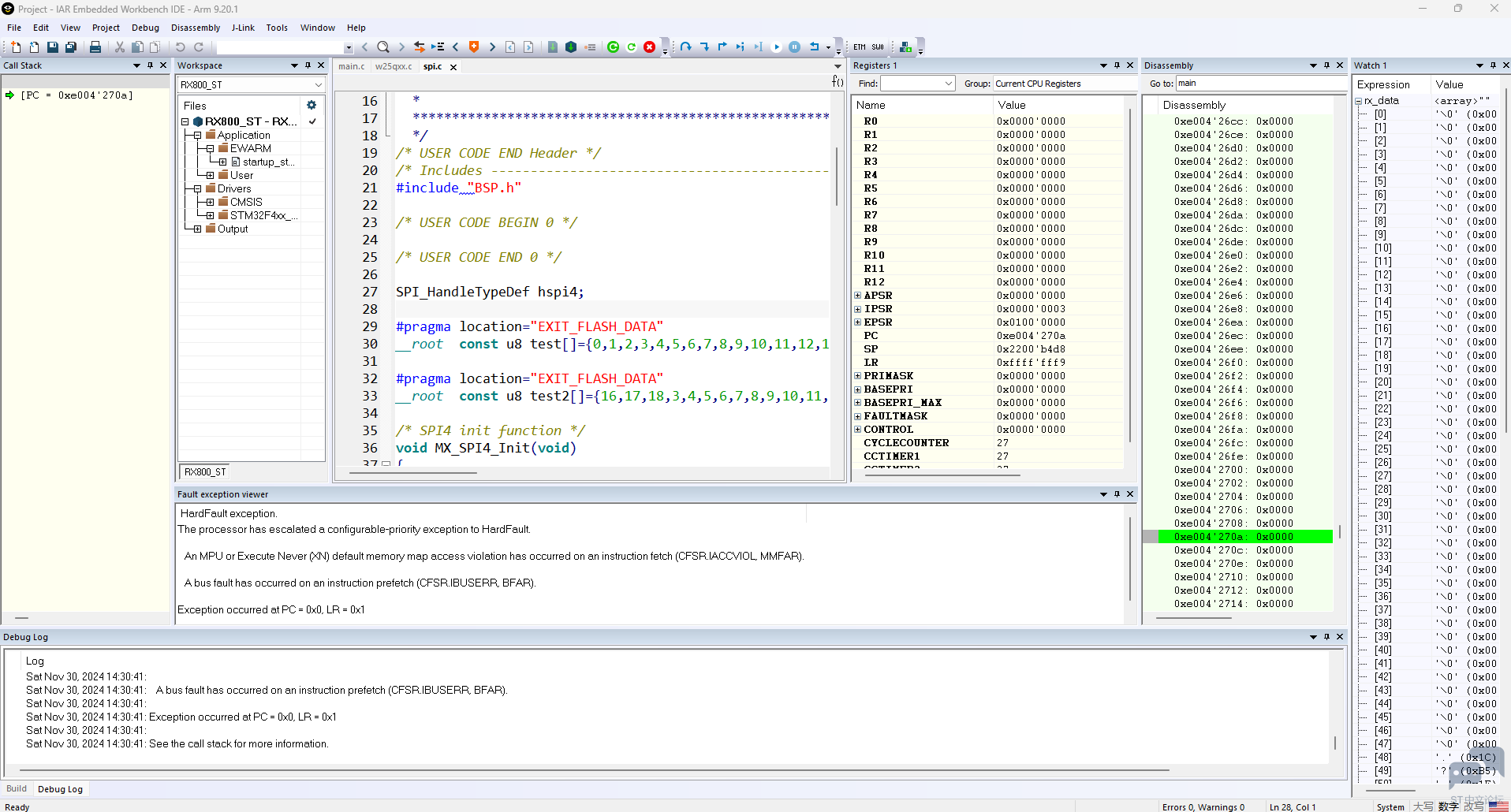Toggle auto-hide pin on Fault exception viewer
The width and height of the screenshot is (1511, 812).
(1117, 494)
